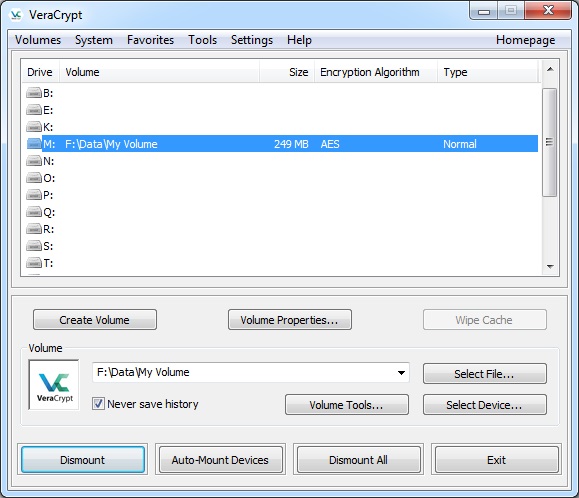Close the VeraCrypt window
This screenshot has height=498, width=579.
[x=548, y=11]
